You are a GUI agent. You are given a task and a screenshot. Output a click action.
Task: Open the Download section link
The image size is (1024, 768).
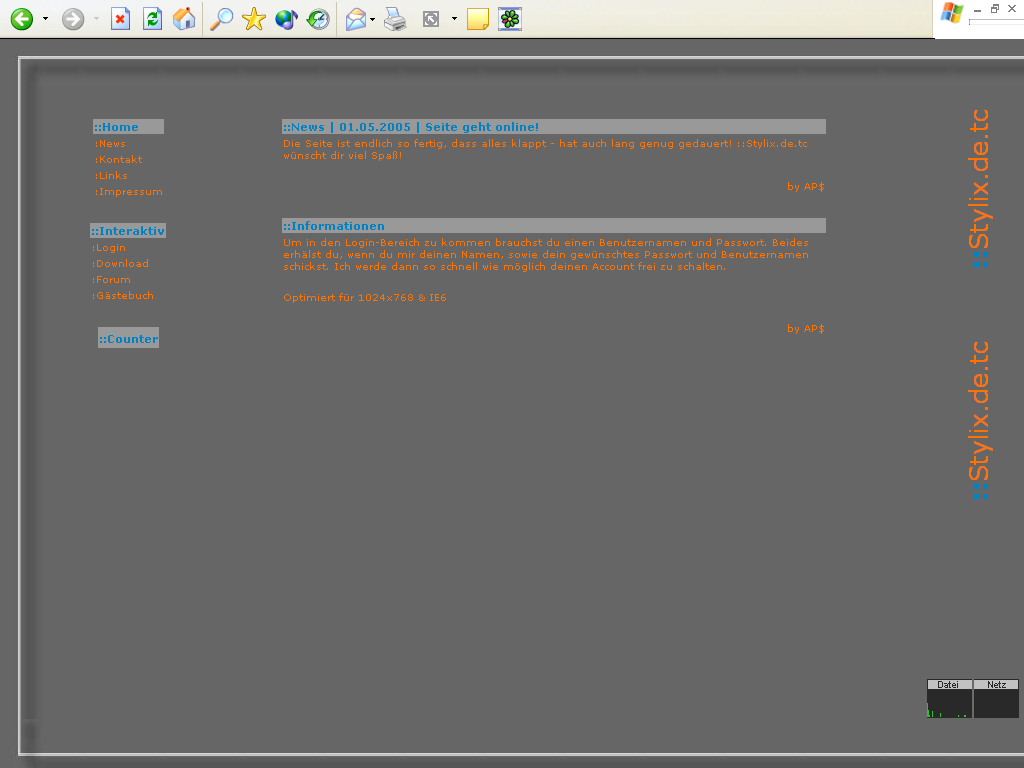tap(122, 264)
